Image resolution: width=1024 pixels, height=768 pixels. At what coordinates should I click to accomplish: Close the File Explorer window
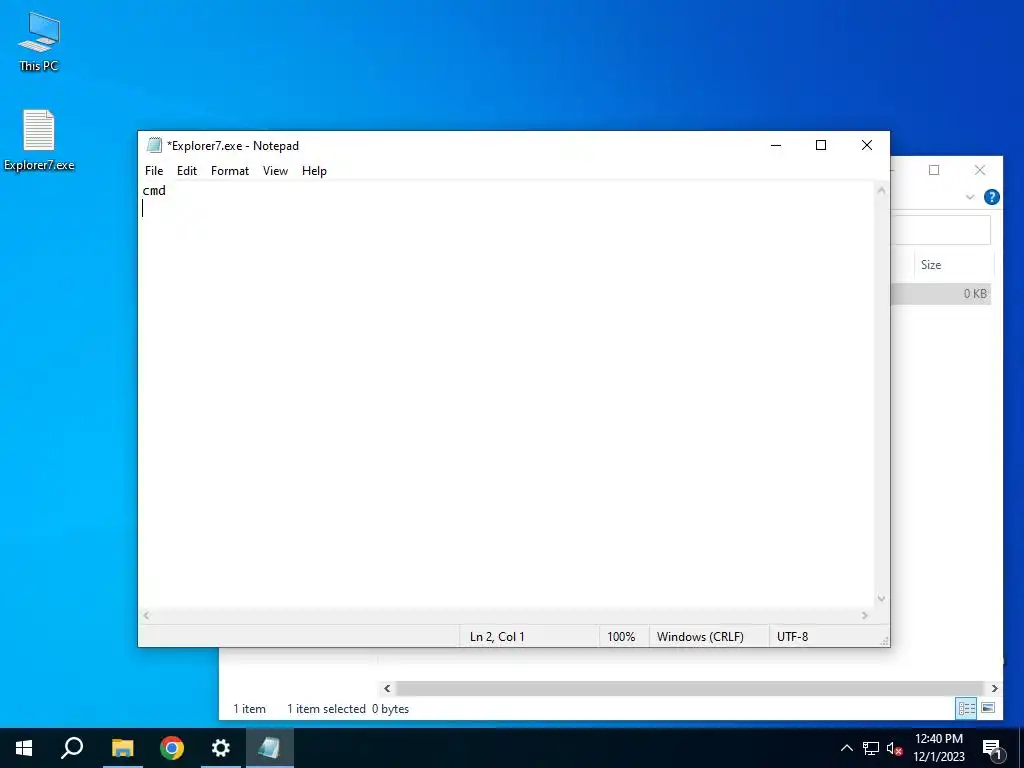pyautogui.click(x=980, y=170)
